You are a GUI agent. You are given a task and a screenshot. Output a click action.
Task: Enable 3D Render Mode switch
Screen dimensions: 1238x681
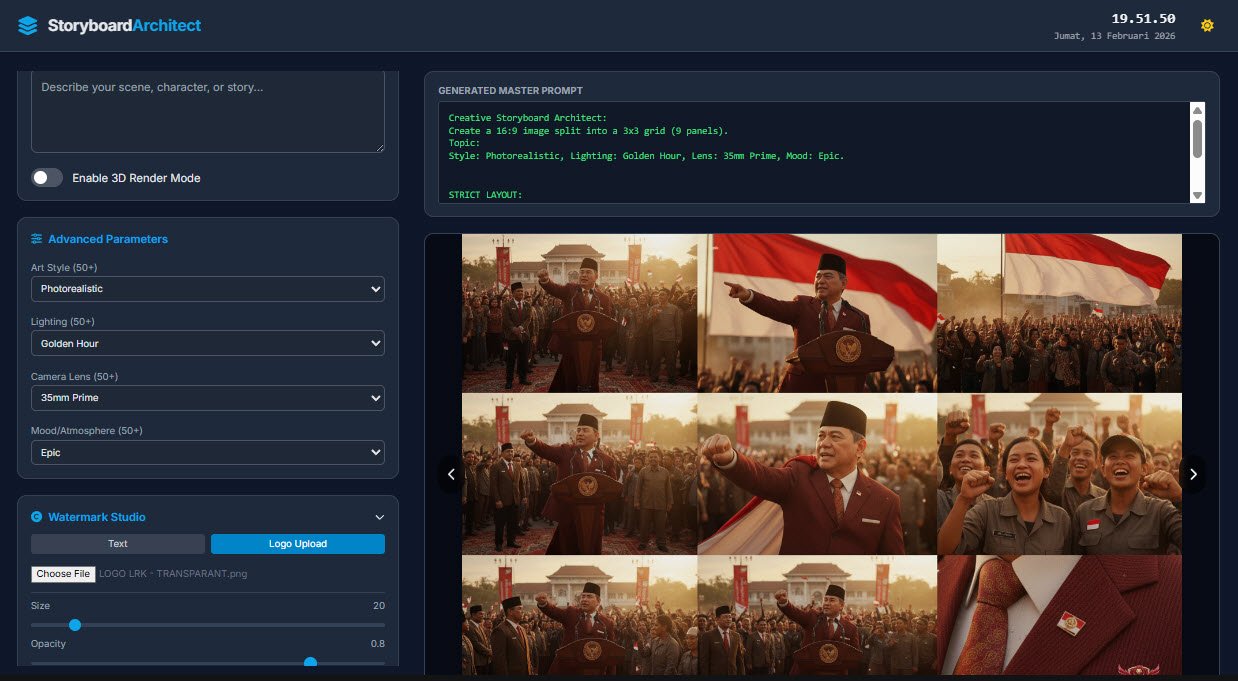coord(47,178)
